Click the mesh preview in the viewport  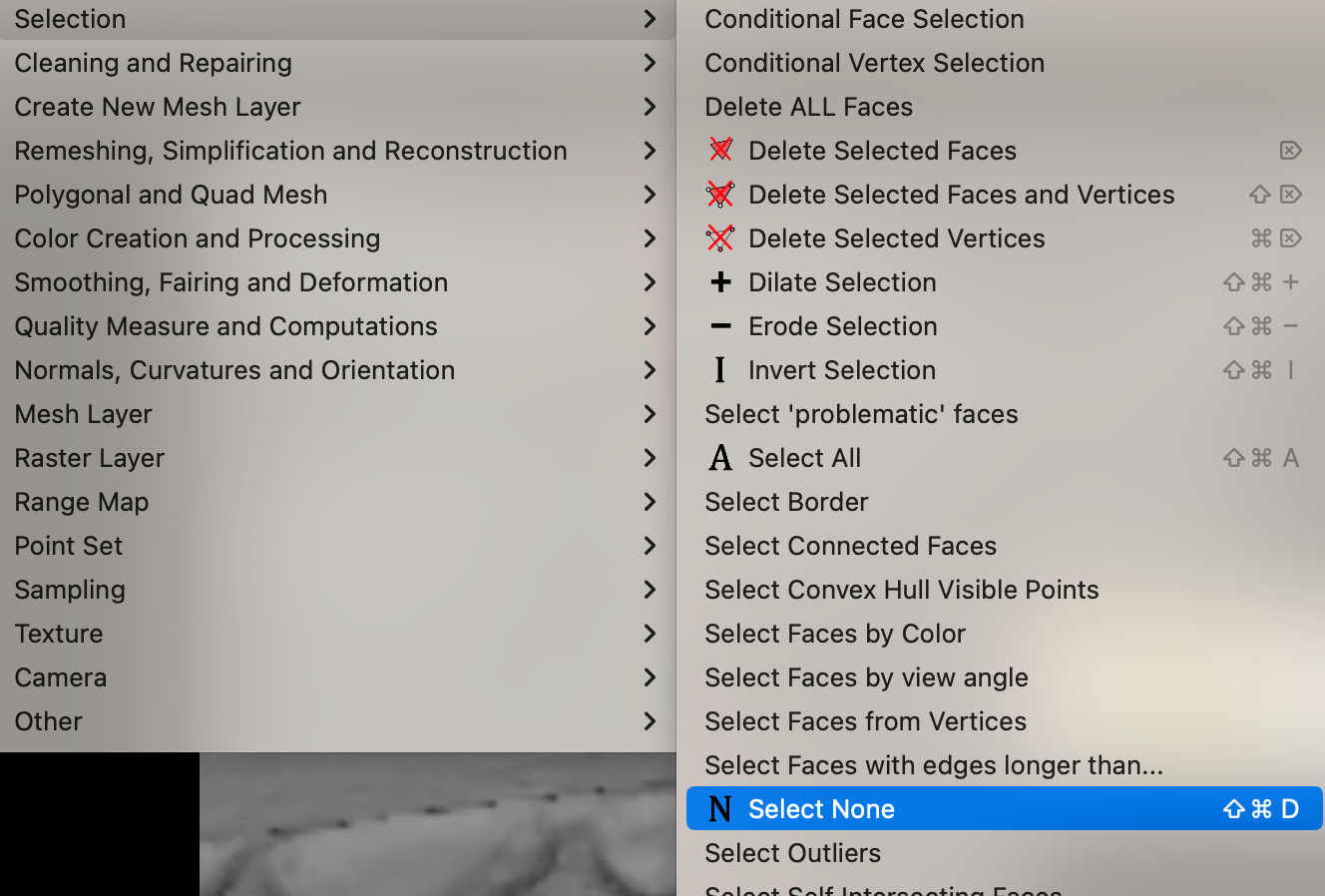click(x=437, y=824)
